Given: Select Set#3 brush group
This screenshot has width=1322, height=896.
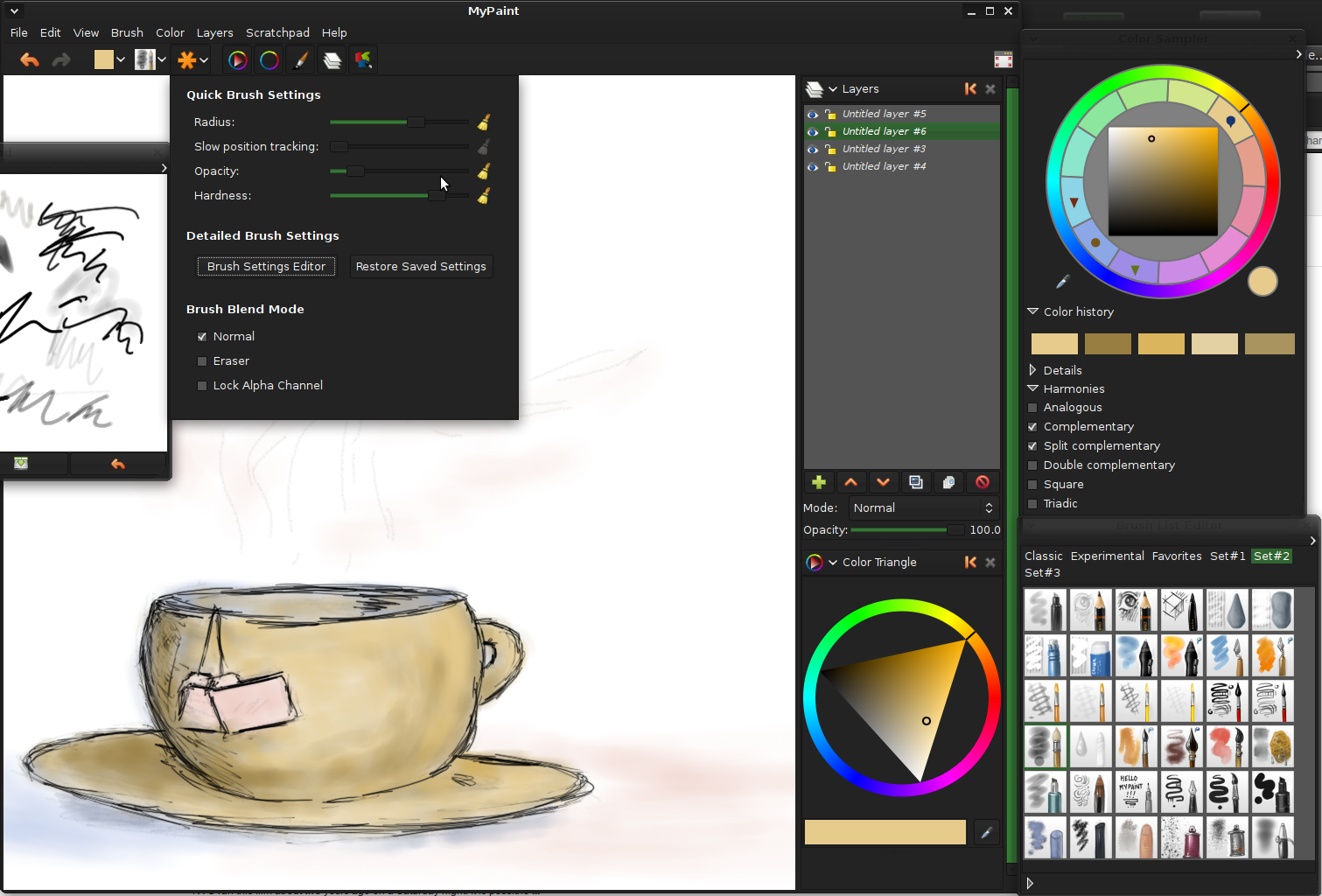Looking at the screenshot, I should [1042, 572].
